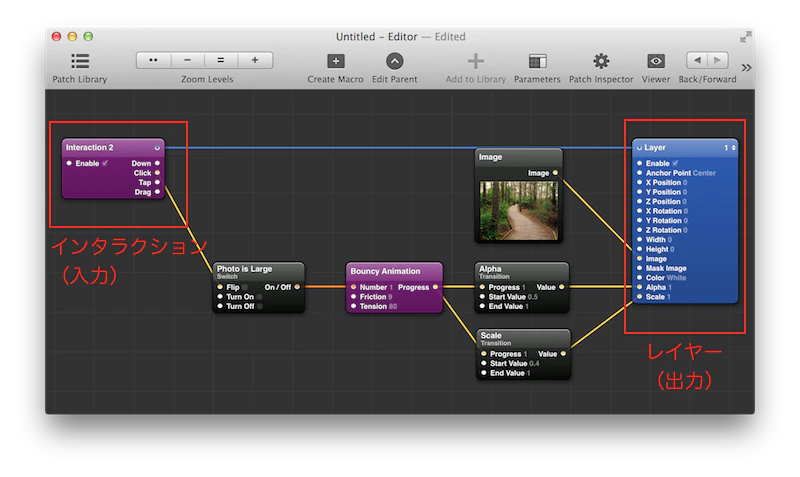Select the Scale Transition patch title

[491, 336]
